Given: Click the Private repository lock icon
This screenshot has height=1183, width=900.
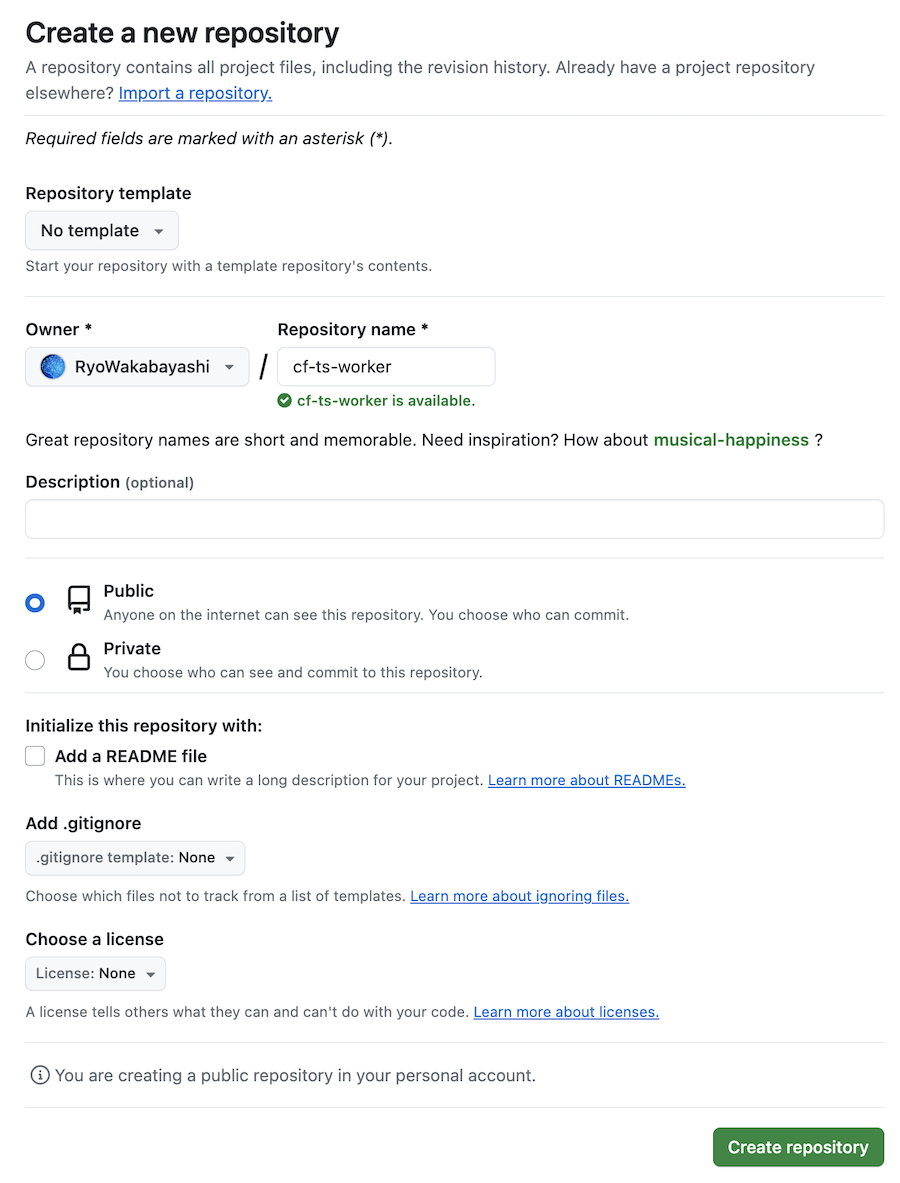Looking at the screenshot, I should [x=79, y=658].
